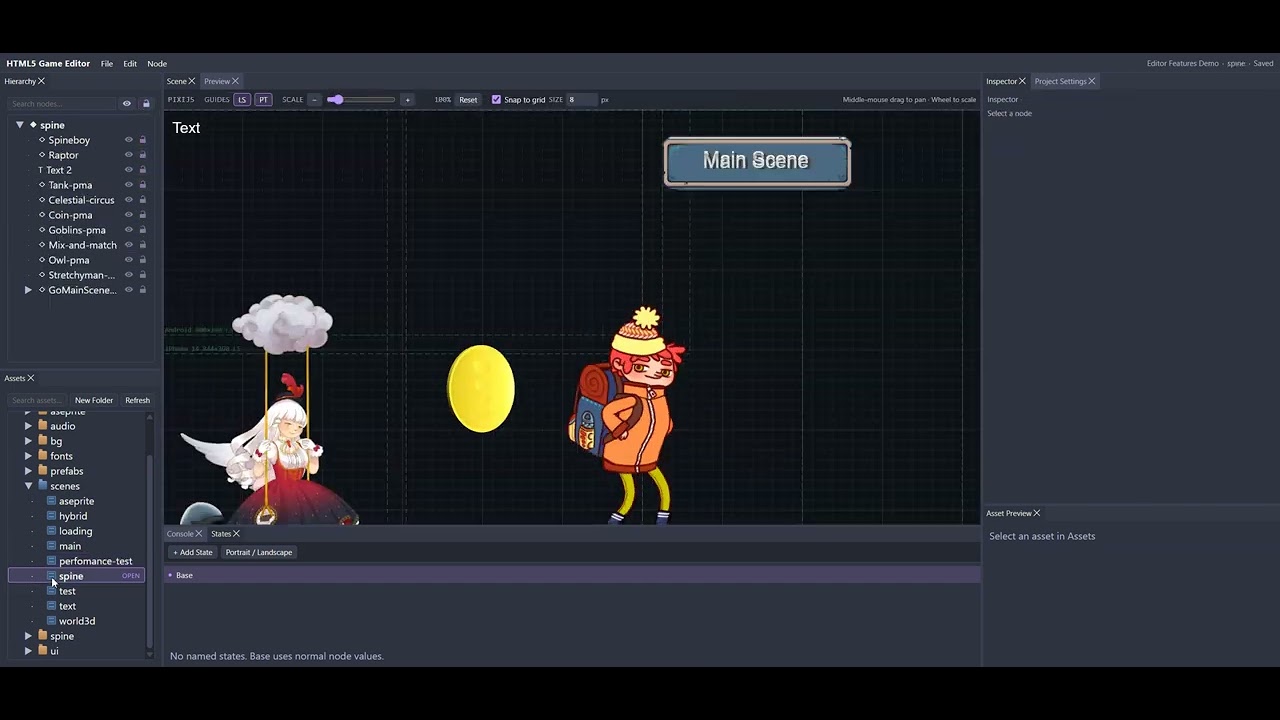Refresh the assets list
The width and height of the screenshot is (1280, 720).
point(138,400)
